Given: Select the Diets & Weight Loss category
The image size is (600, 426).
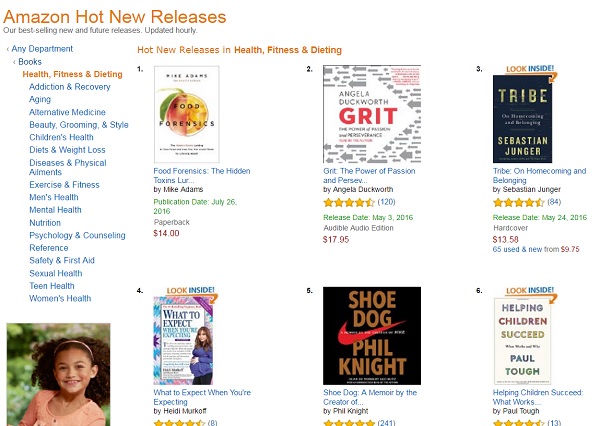Looking at the screenshot, I should point(67,150).
